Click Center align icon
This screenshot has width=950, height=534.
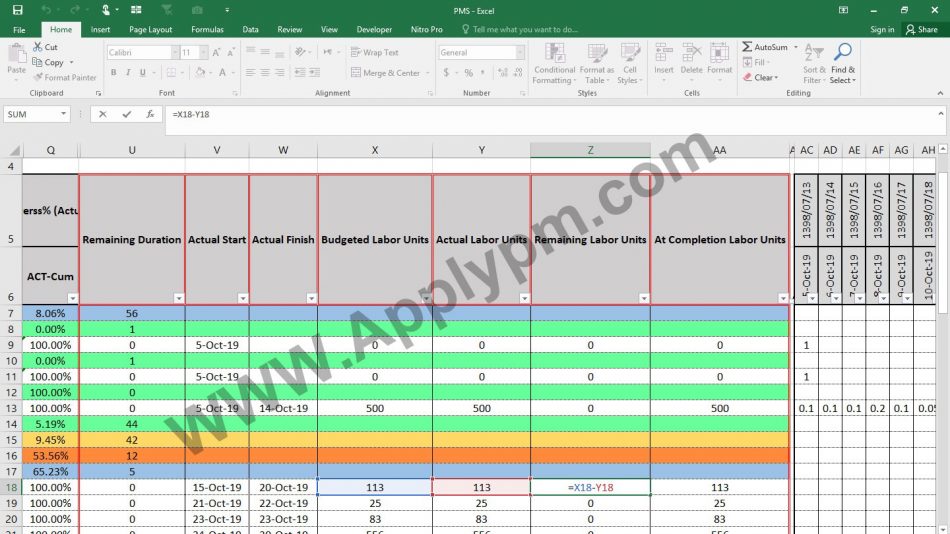pos(265,73)
